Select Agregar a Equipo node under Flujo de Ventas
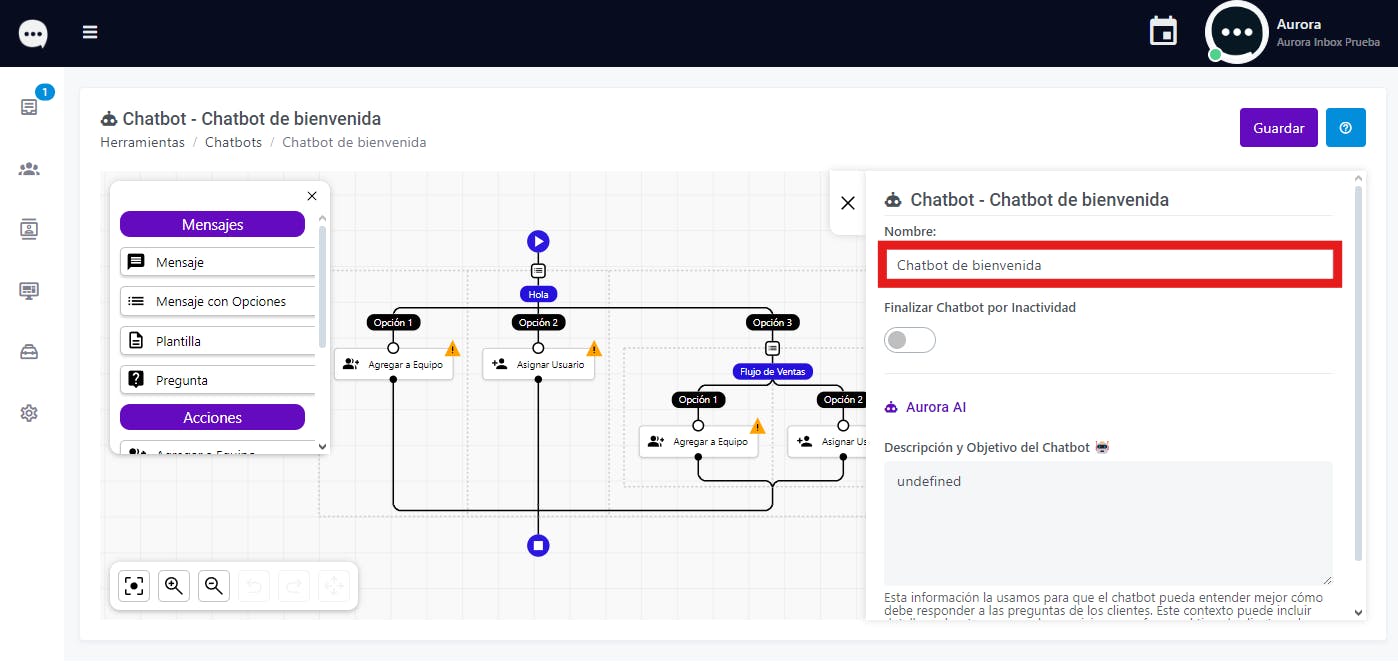1398x670 pixels. tap(698, 441)
